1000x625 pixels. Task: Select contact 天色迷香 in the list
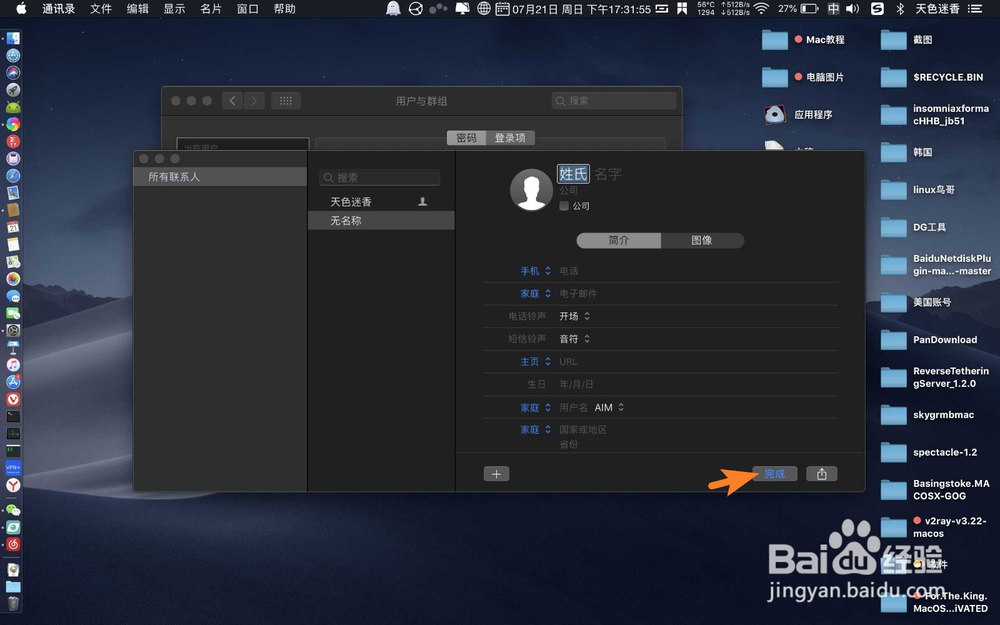[x=381, y=202]
